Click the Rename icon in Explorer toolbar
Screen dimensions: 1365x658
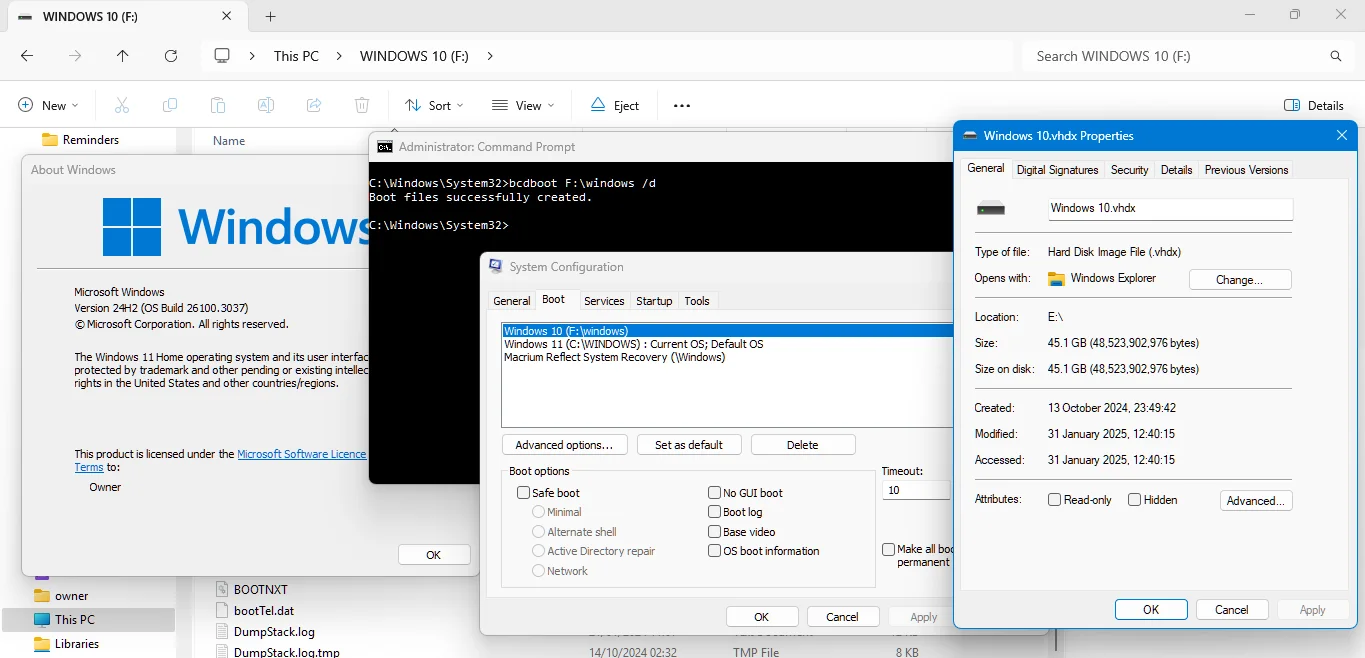pyautogui.click(x=266, y=105)
